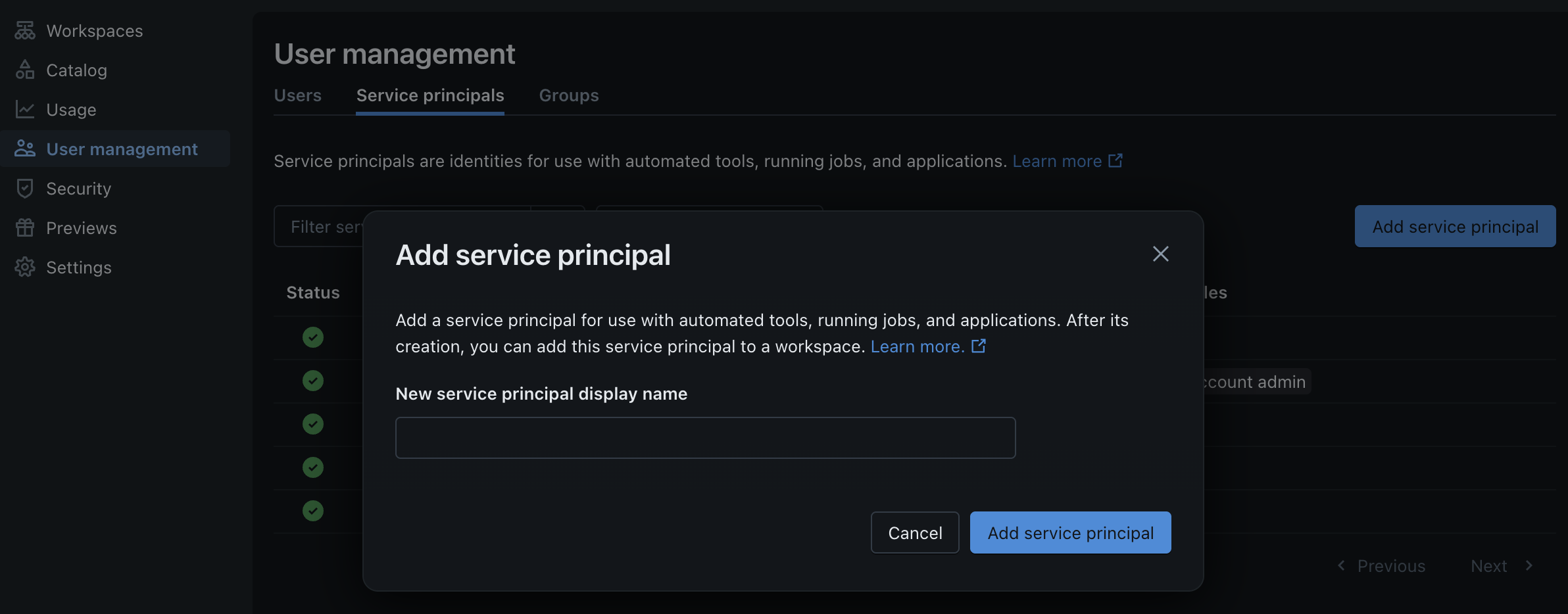Screen dimensions: 1568x614
Task: Open the Workspaces section in sidebar
Action: (94, 30)
